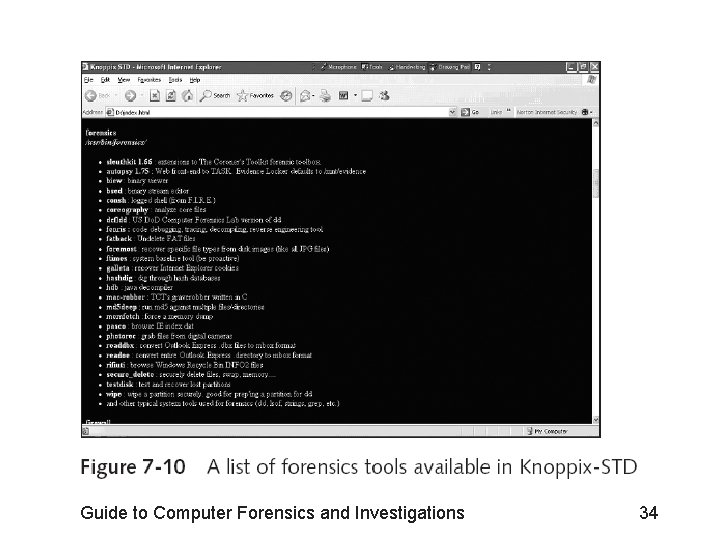Click the Refresh page icon
720x540 pixels.
(171, 96)
